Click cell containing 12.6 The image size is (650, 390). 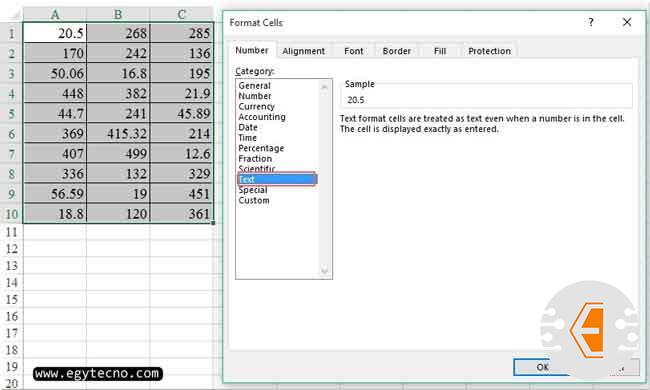(x=182, y=154)
